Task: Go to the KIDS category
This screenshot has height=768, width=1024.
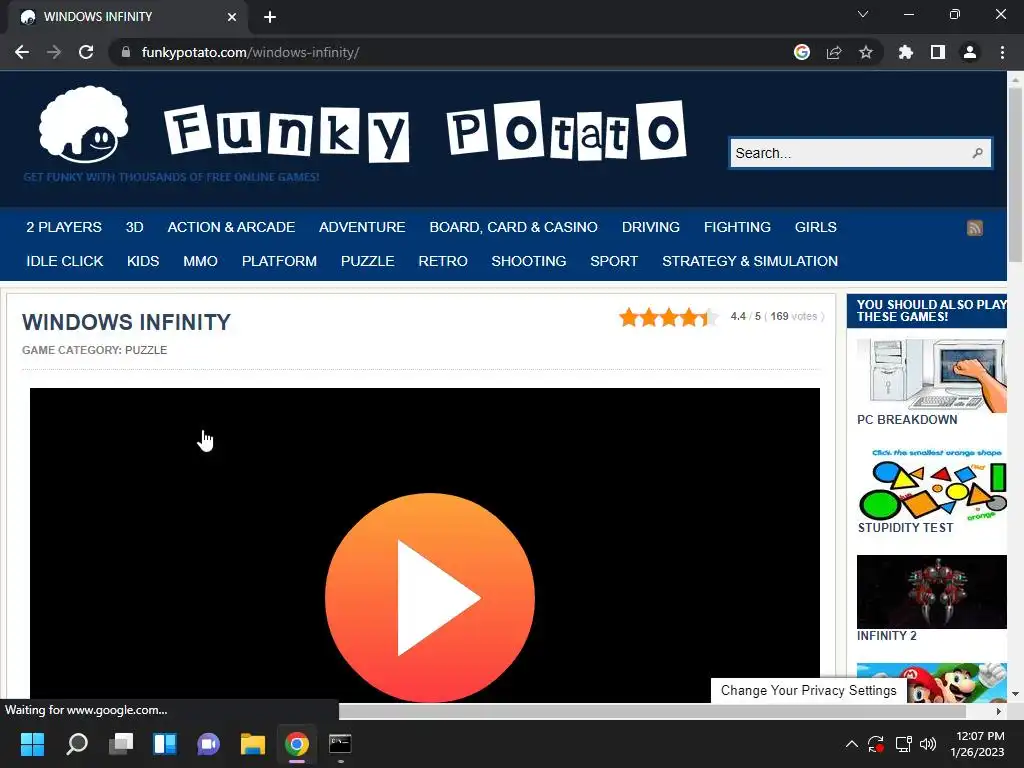Action: click(x=143, y=261)
